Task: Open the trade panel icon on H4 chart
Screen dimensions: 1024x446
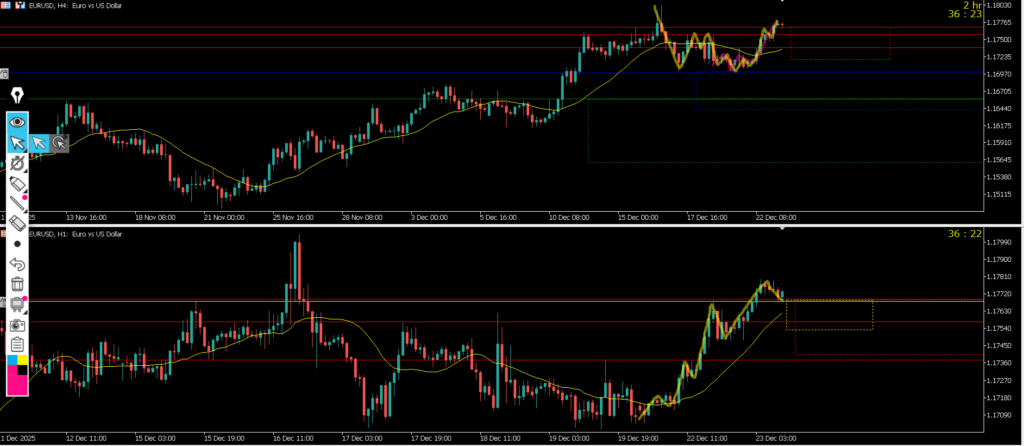Action: tap(7, 5)
